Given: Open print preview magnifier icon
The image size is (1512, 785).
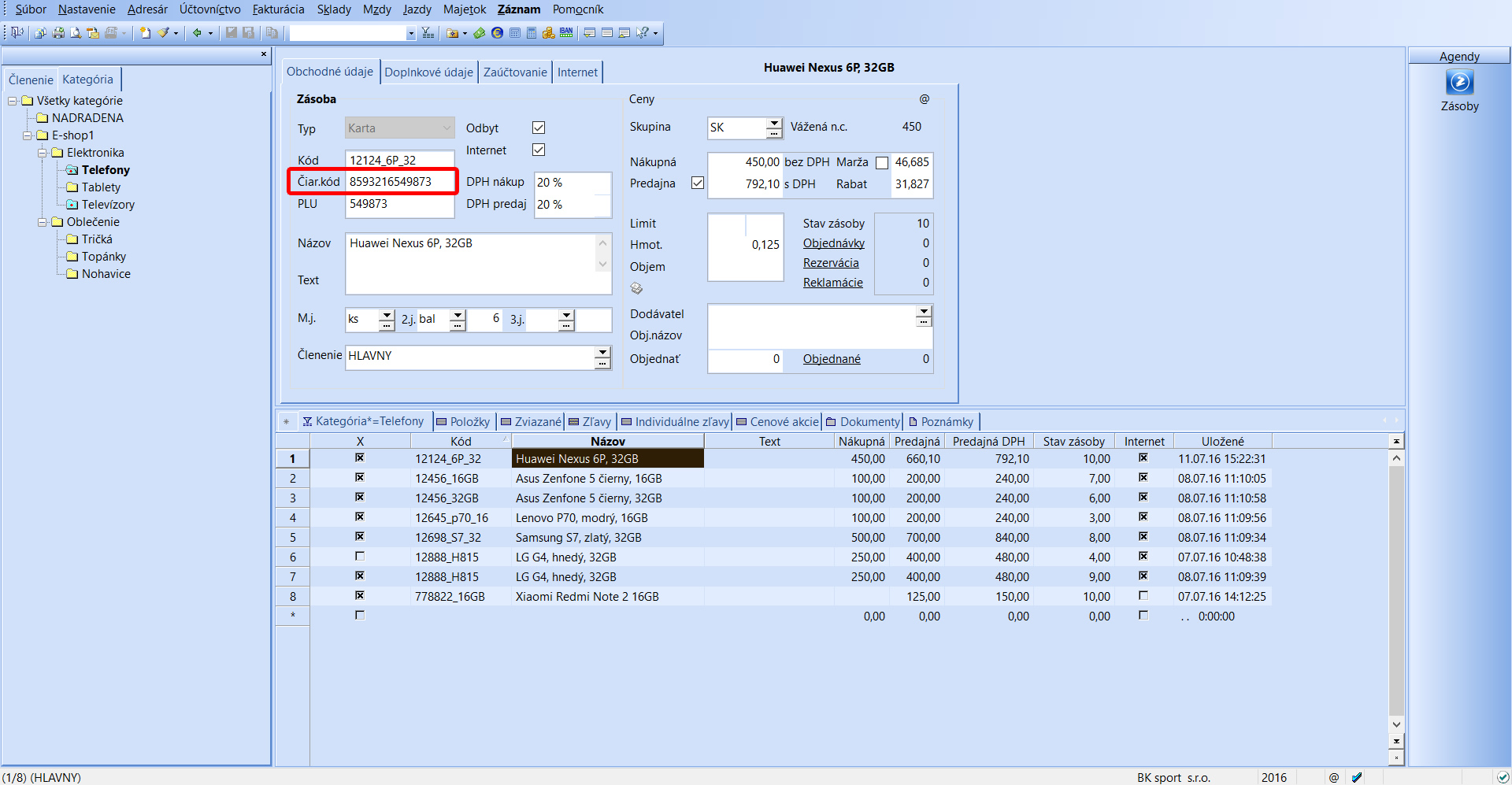Looking at the screenshot, I should click(x=76, y=32).
